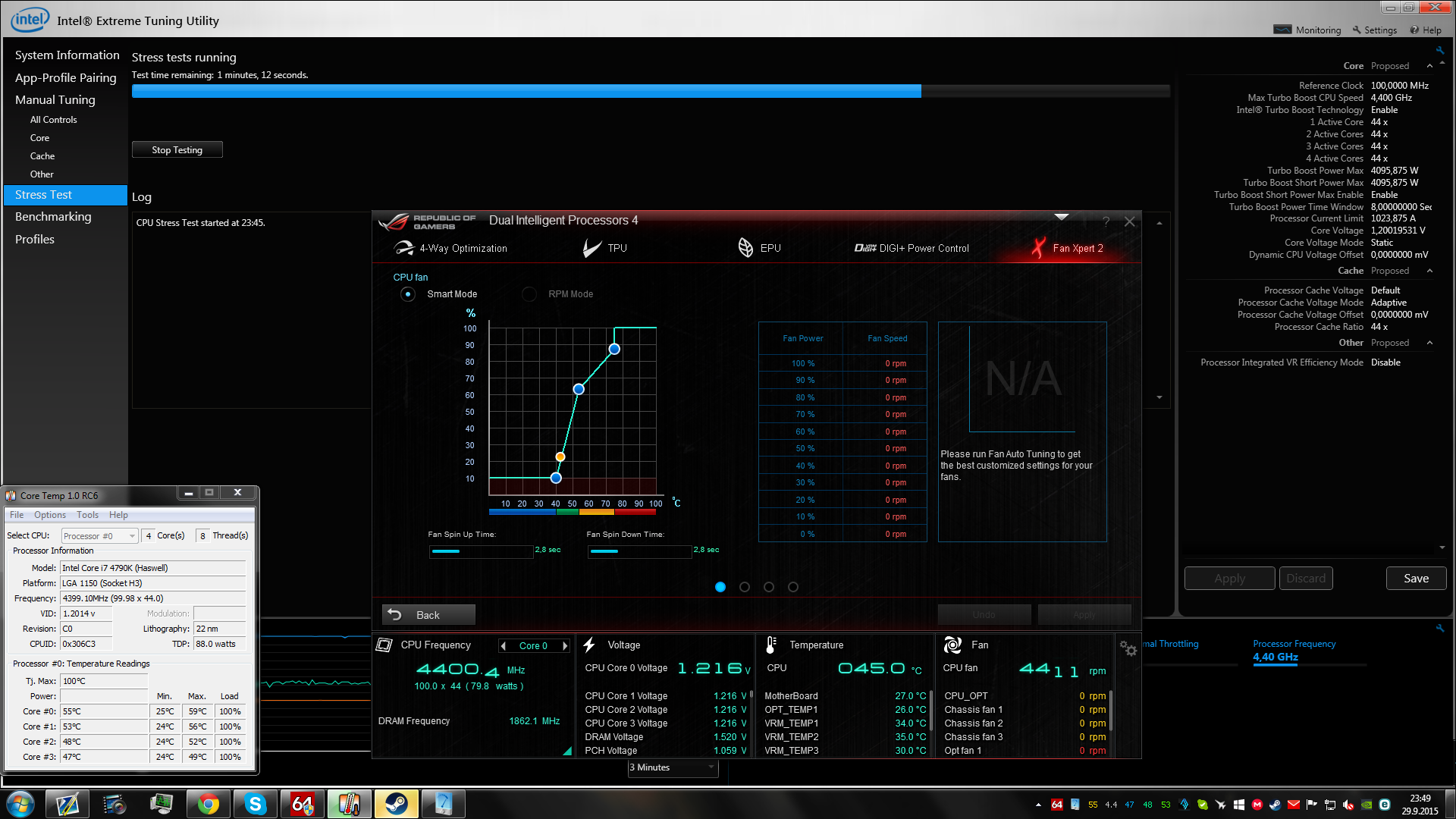
Task: Collapse the Cache proposed settings section
Action: click(x=1429, y=271)
